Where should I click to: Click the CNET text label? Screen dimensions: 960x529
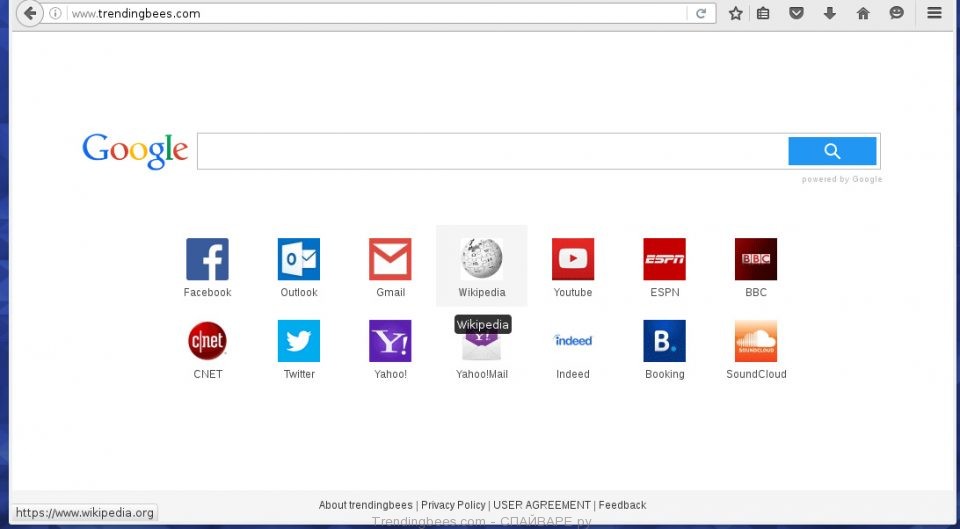coord(208,374)
